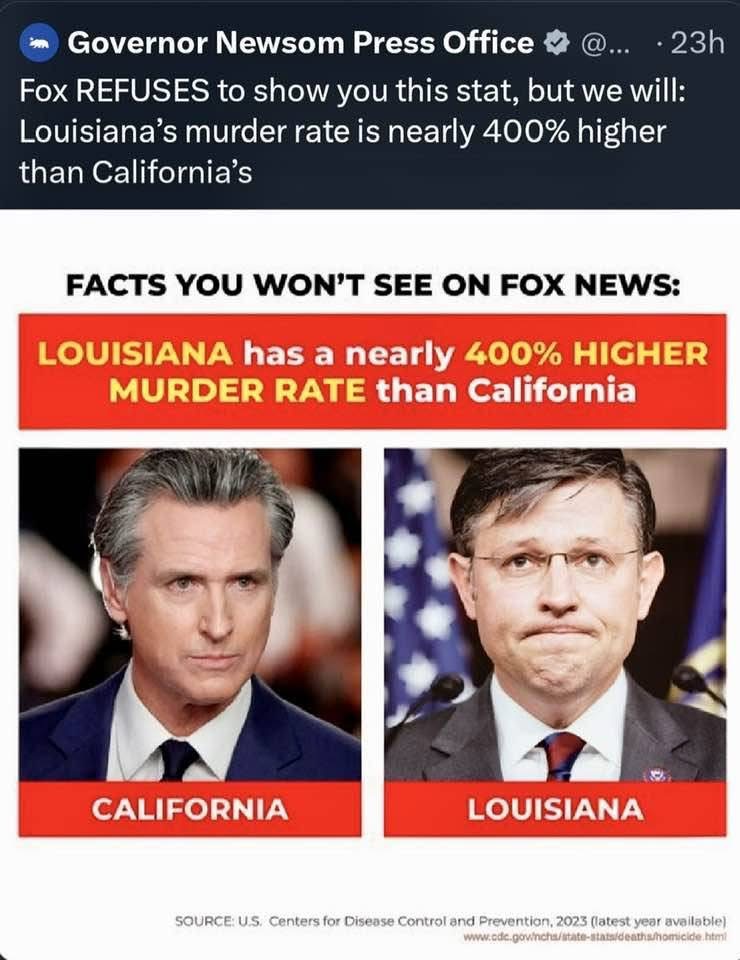Click the dark navy tie in California photo
The height and width of the screenshot is (960, 740).
click(178, 759)
